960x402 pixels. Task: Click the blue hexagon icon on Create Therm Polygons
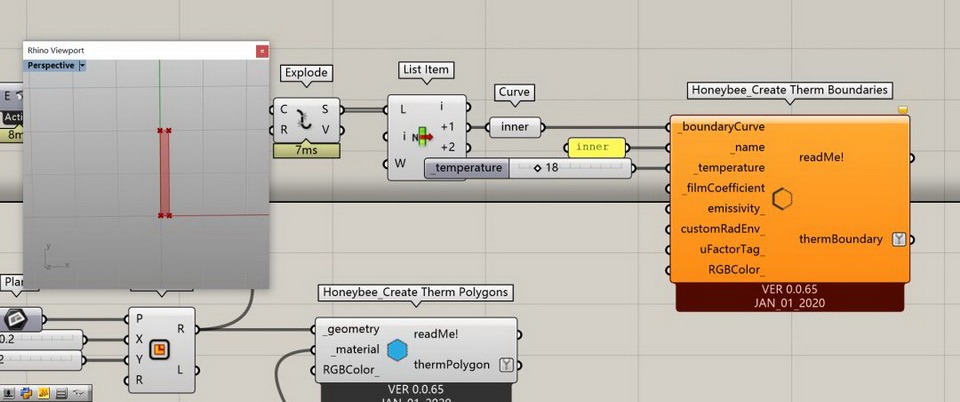pos(397,350)
